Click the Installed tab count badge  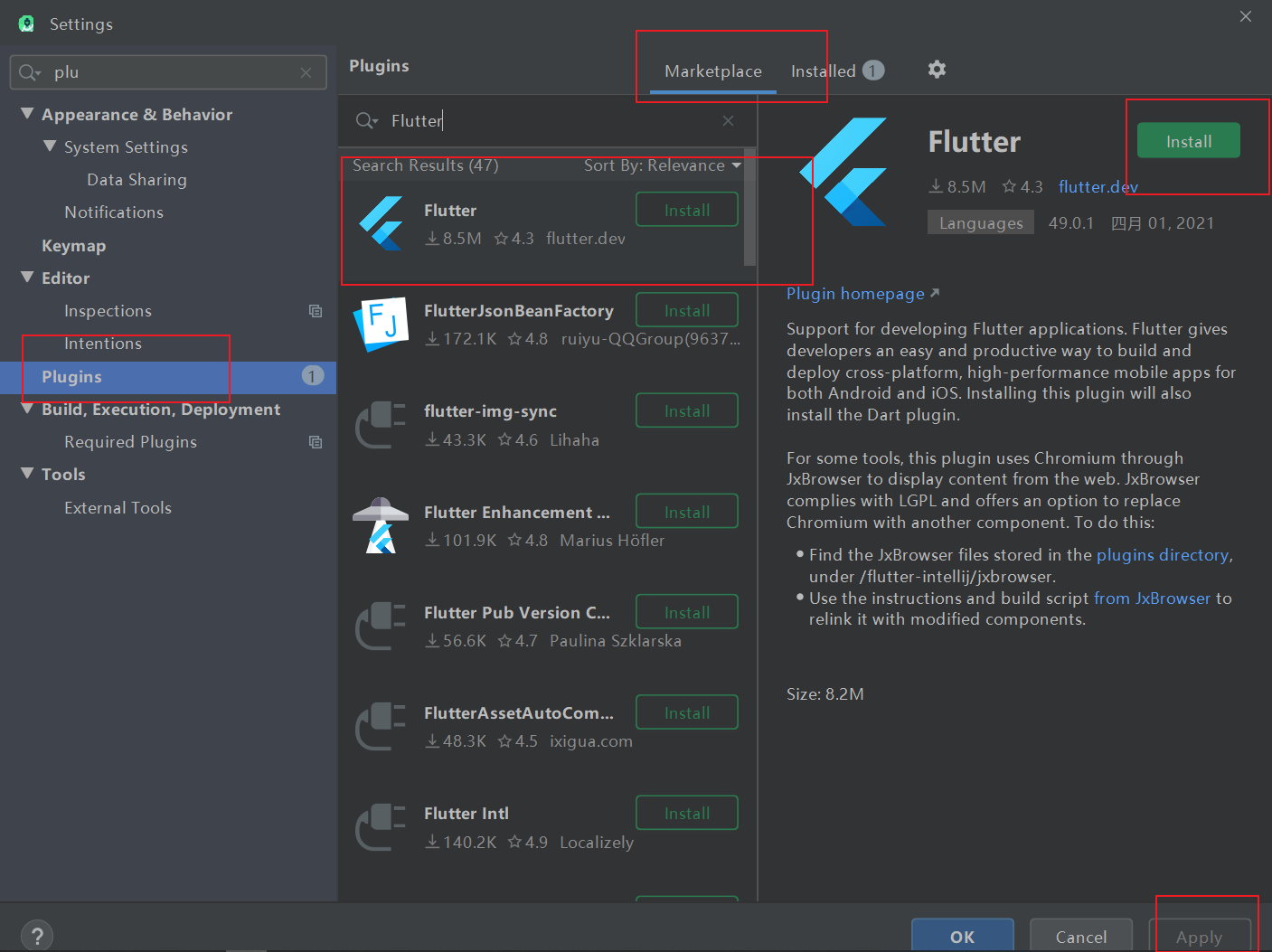tap(873, 71)
